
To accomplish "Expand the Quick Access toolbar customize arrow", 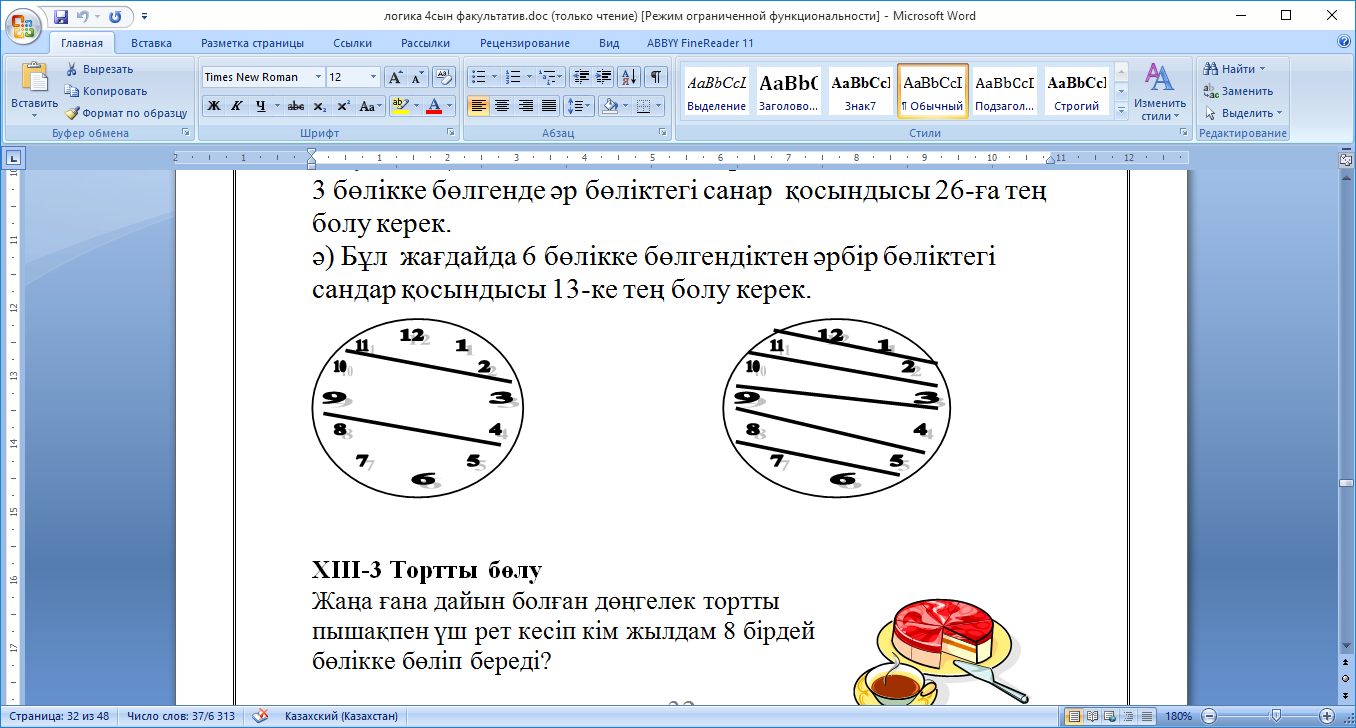I will [x=144, y=17].
